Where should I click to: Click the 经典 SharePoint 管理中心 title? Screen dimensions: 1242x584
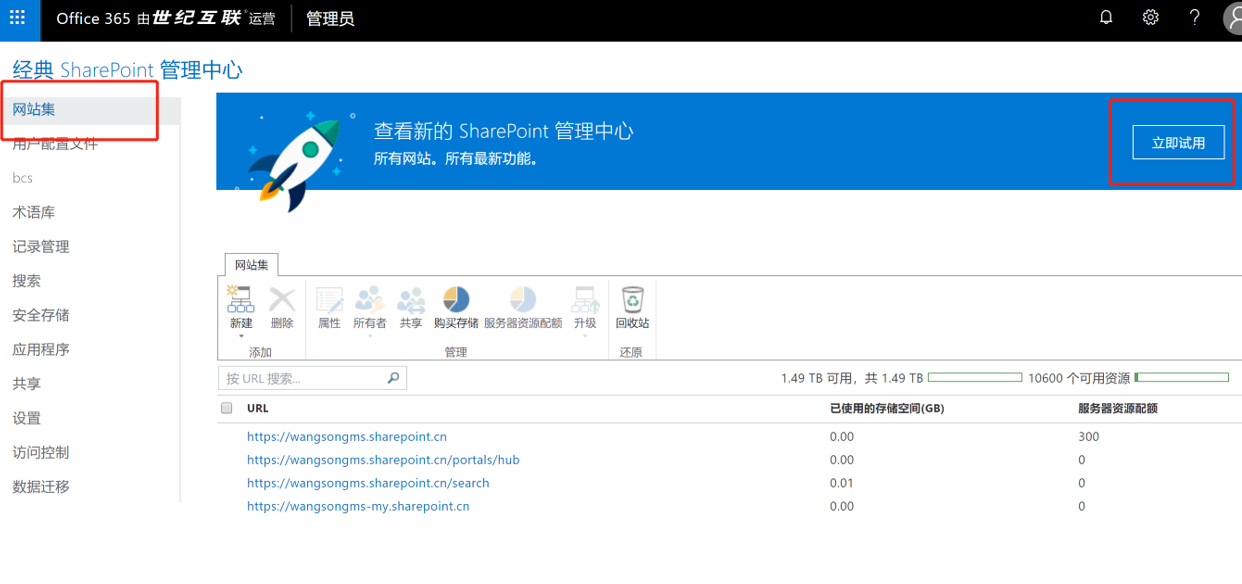[127, 70]
